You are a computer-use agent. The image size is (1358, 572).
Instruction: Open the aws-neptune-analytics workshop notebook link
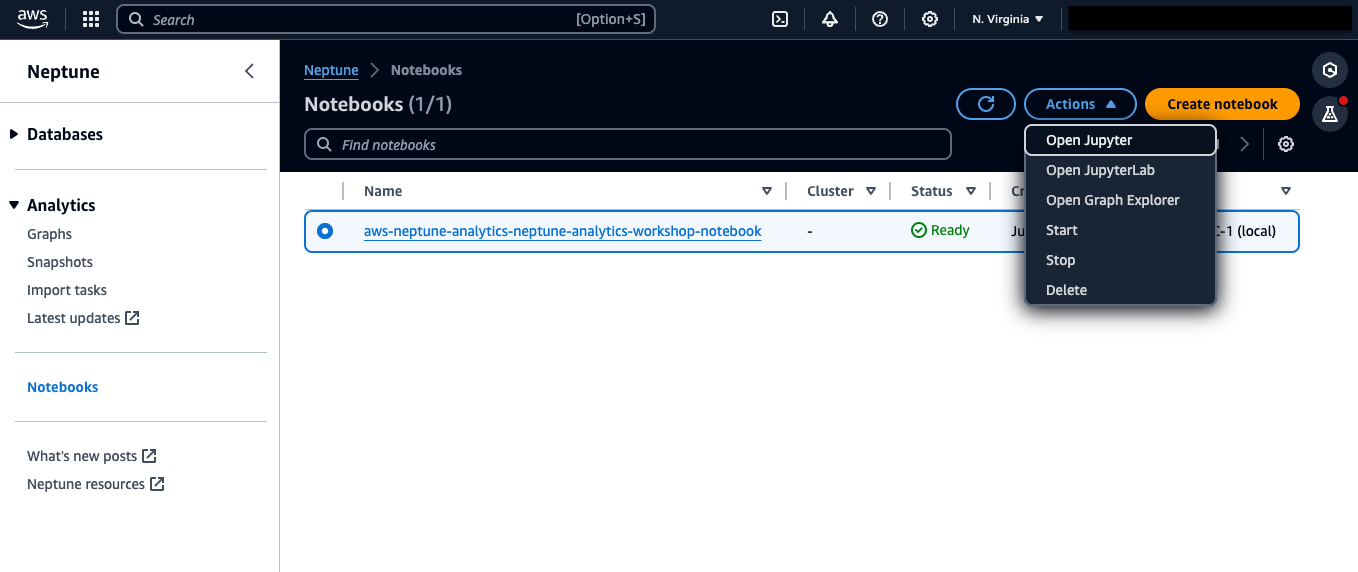[x=562, y=231]
